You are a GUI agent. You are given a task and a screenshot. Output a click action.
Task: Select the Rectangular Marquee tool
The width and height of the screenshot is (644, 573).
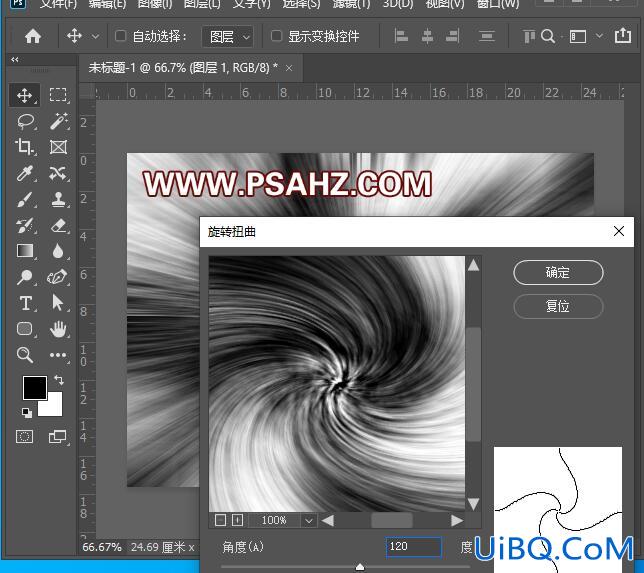tap(58, 95)
